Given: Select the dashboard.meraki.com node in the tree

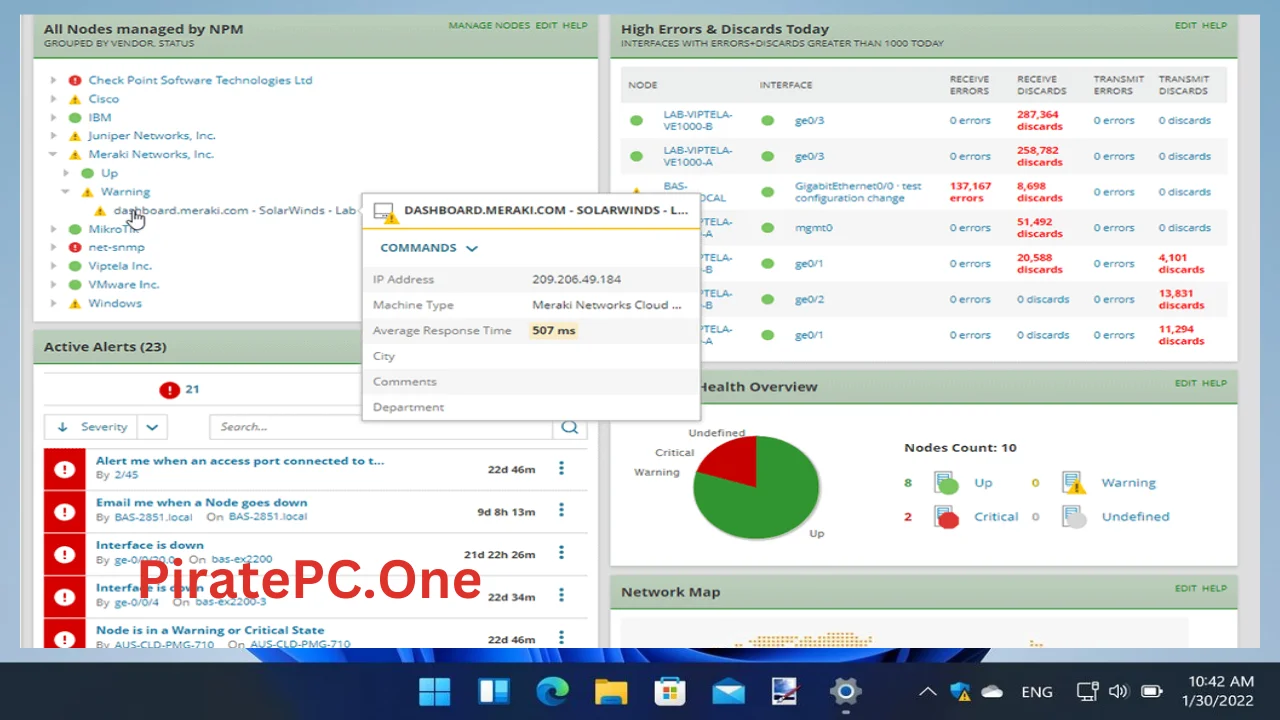Looking at the screenshot, I should coord(234,211).
